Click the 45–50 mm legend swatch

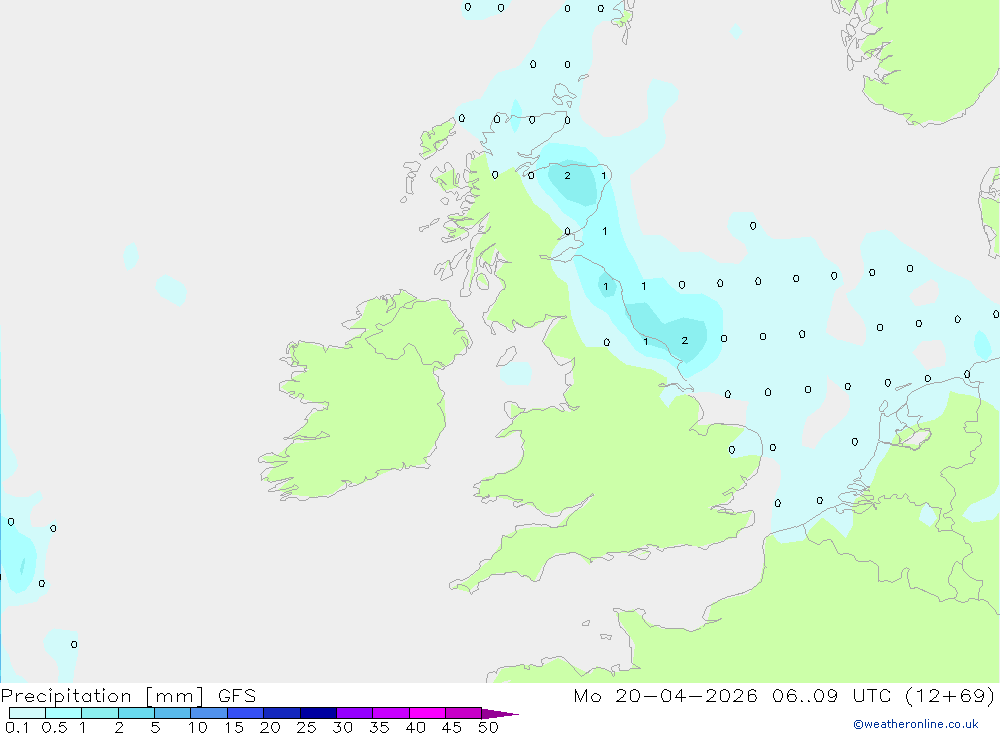tap(464, 713)
